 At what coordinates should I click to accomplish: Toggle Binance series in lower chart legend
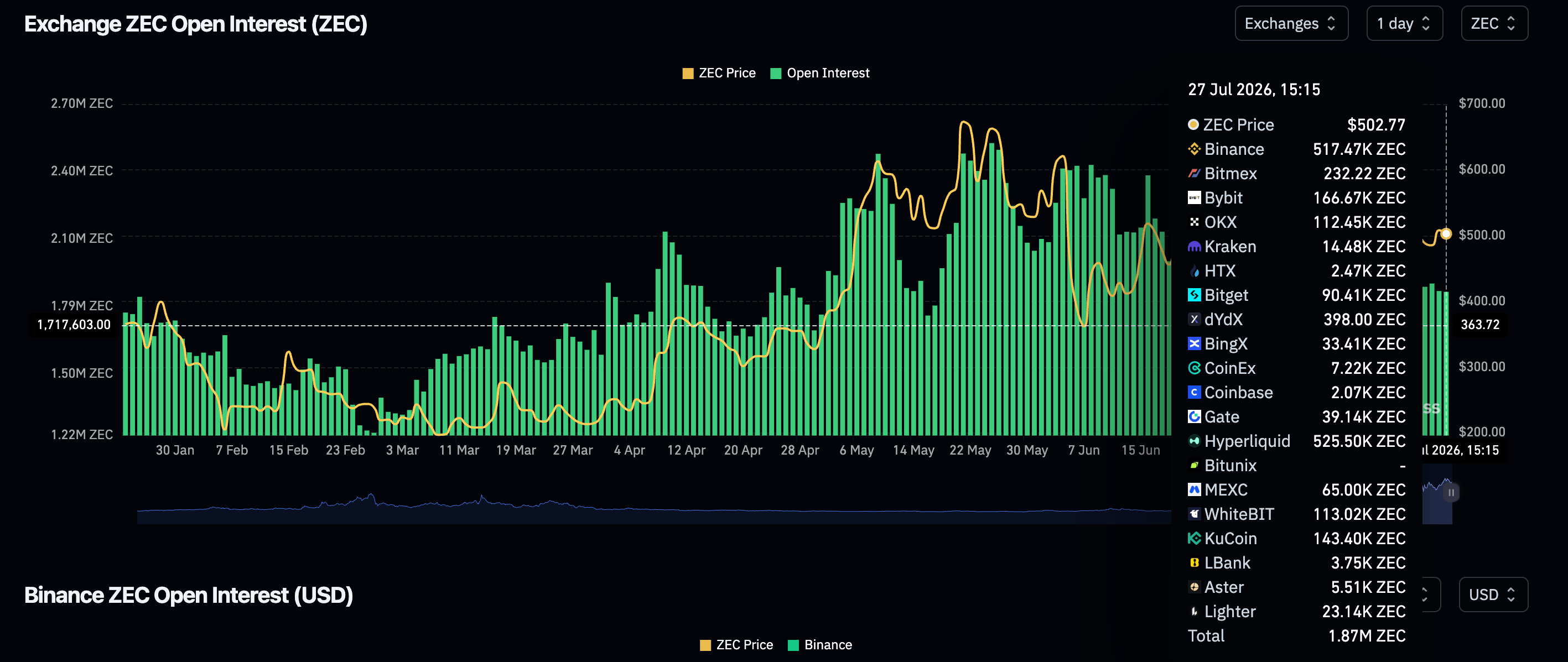[820, 645]
